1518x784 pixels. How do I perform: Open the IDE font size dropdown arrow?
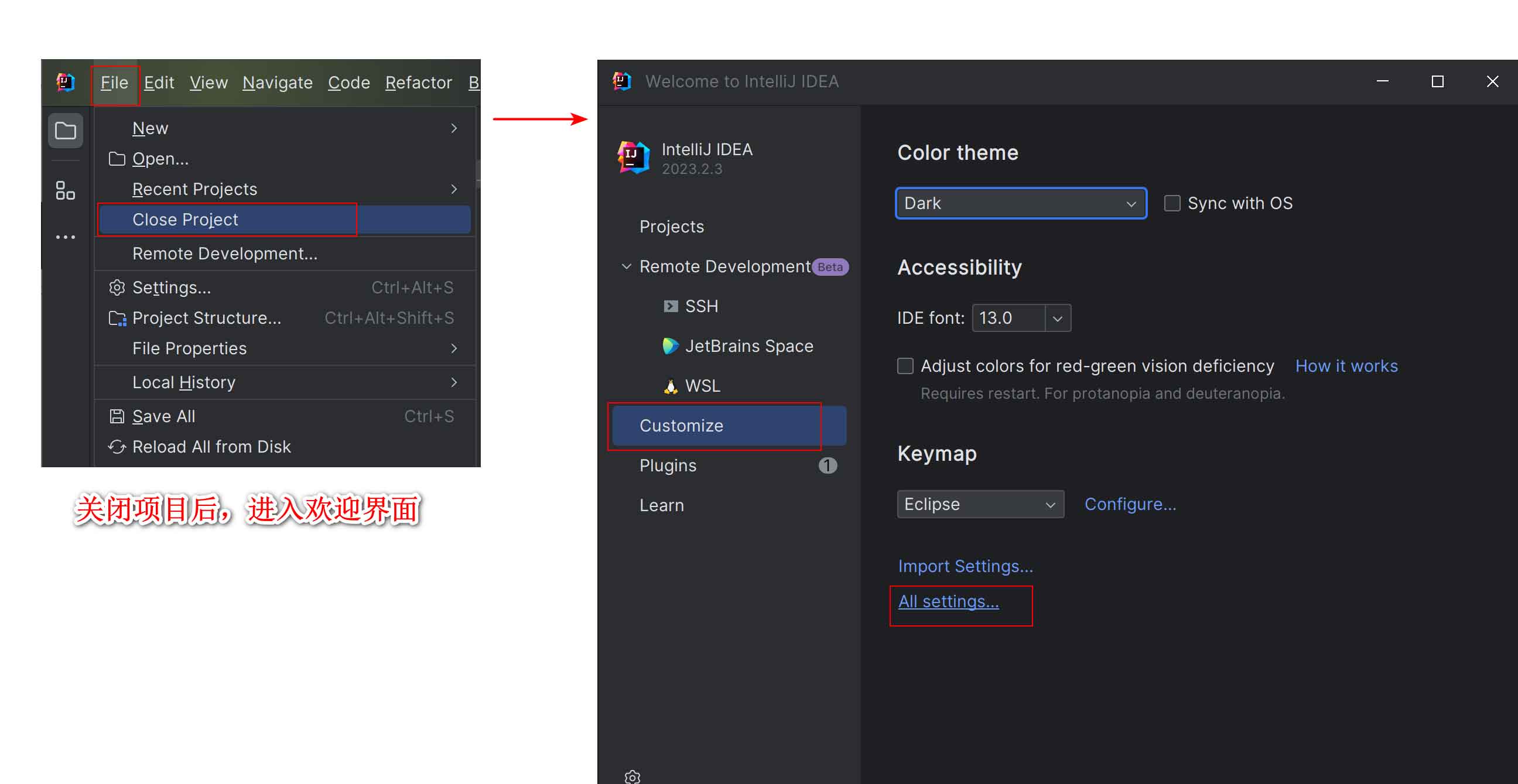click(1058, 318)
